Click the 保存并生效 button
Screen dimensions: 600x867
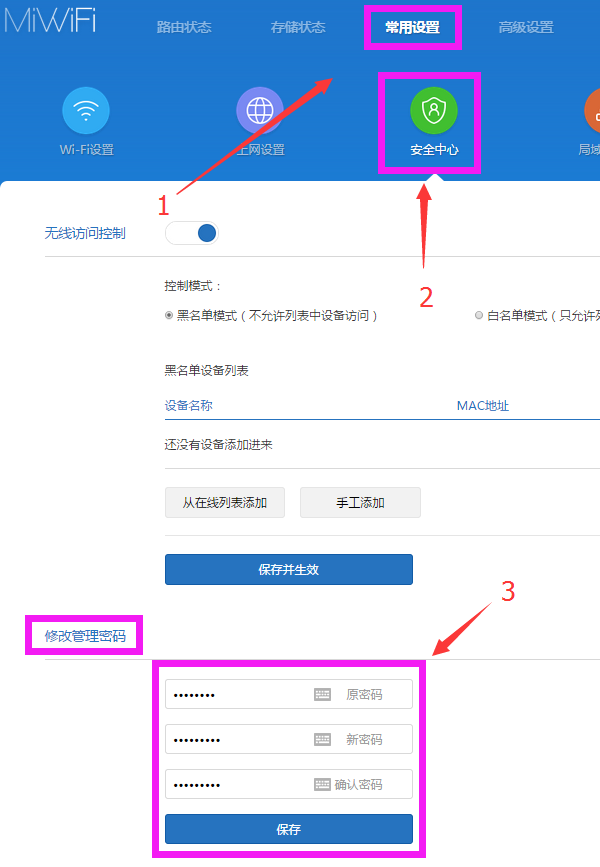click(288, 569)
